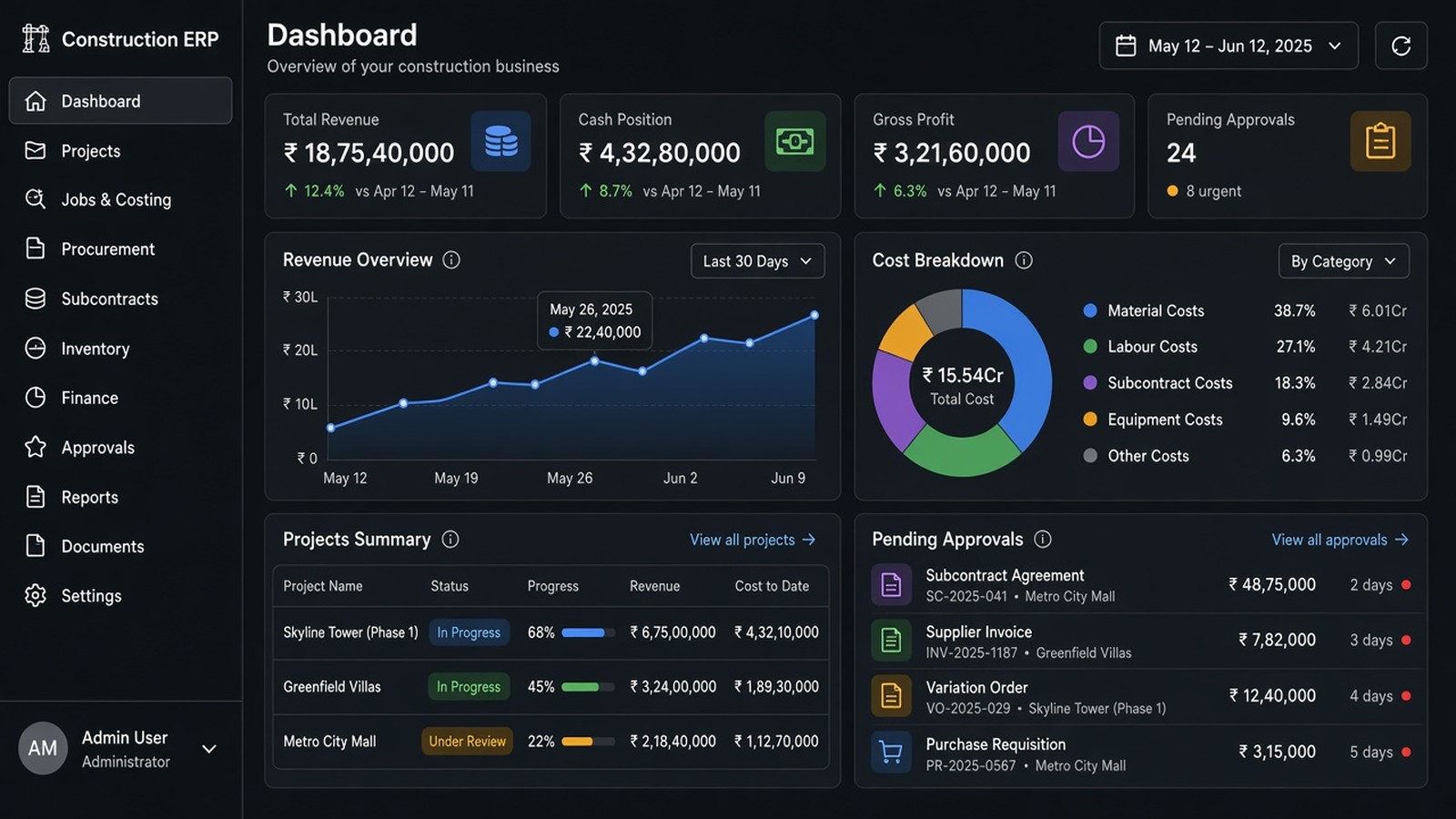This screenshot has height=819, width=1456.
Task: Expand the Admin User menu chevron
Action: pos(209,749)
